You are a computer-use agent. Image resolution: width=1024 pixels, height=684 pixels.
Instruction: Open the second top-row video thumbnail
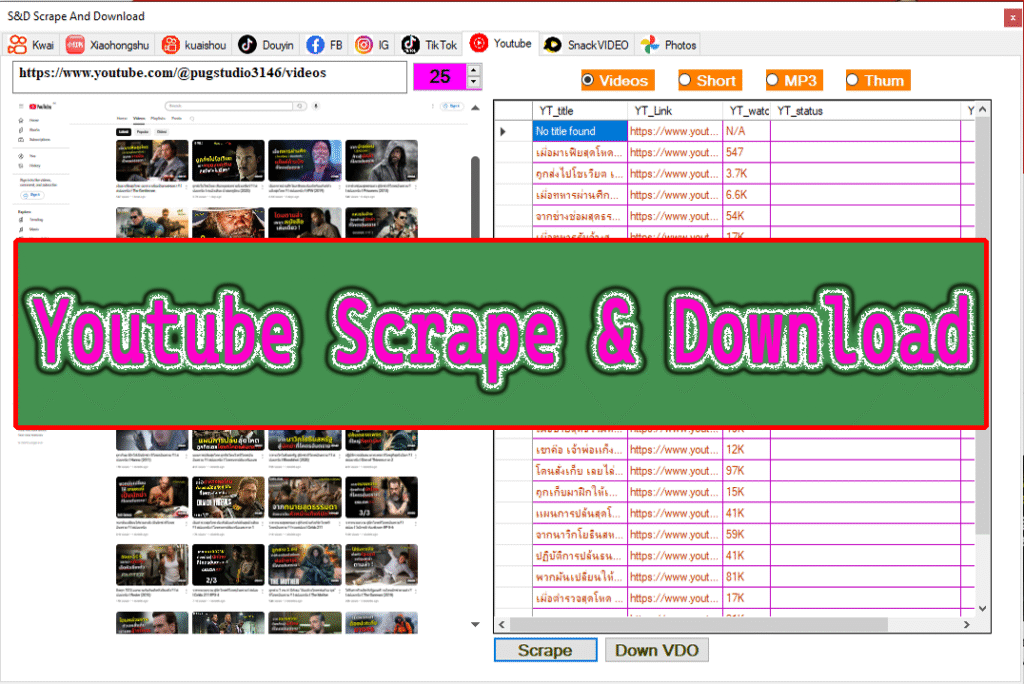pyautogui.click(x=229, y=161)
